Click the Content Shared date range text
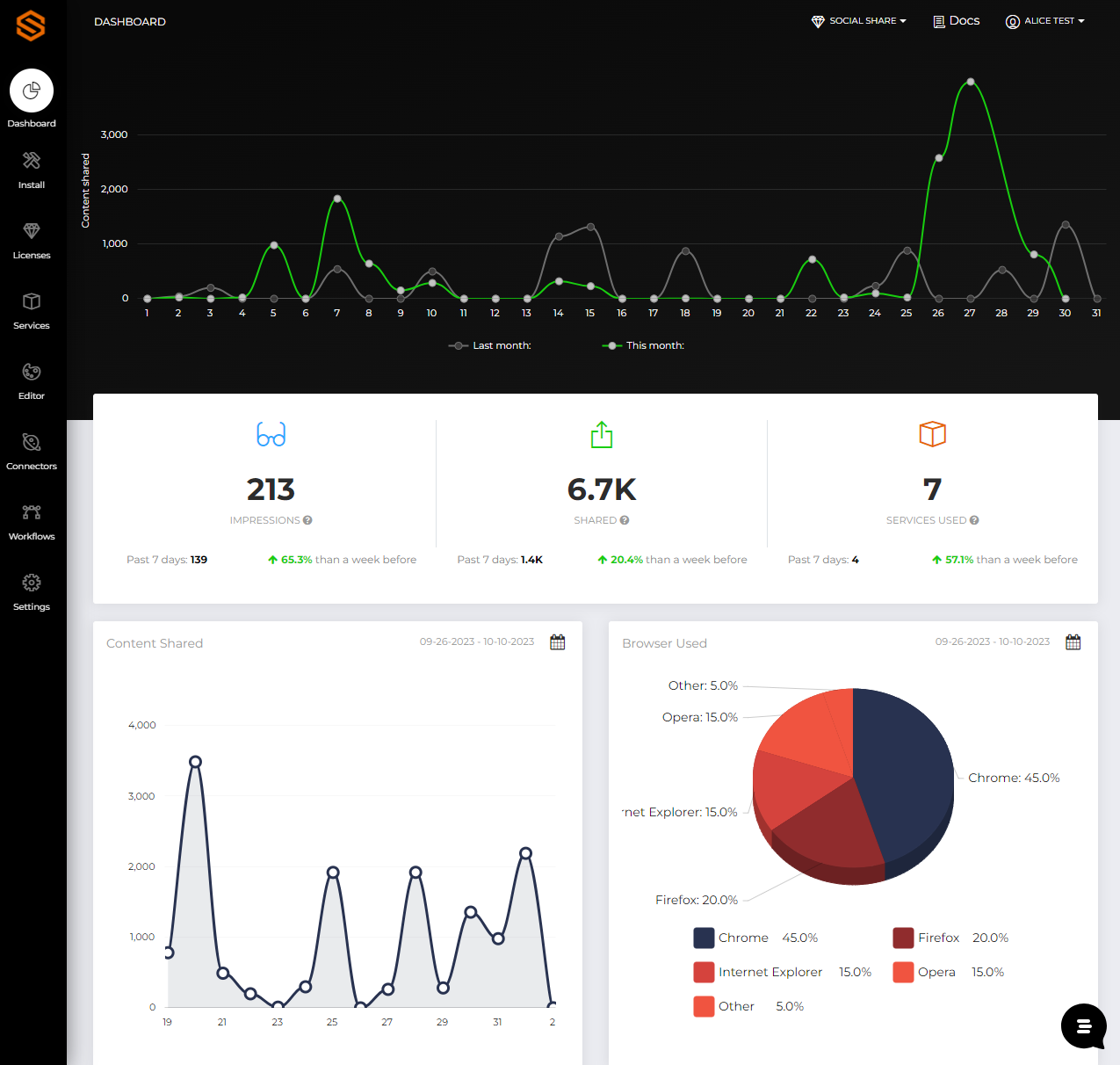 pyautogui.click(x=477, y=641)
